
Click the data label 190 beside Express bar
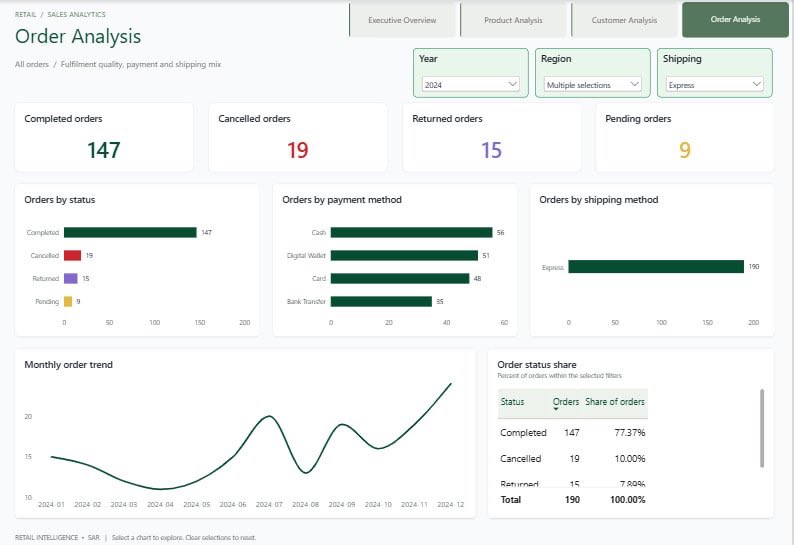(x=753, y=266)
